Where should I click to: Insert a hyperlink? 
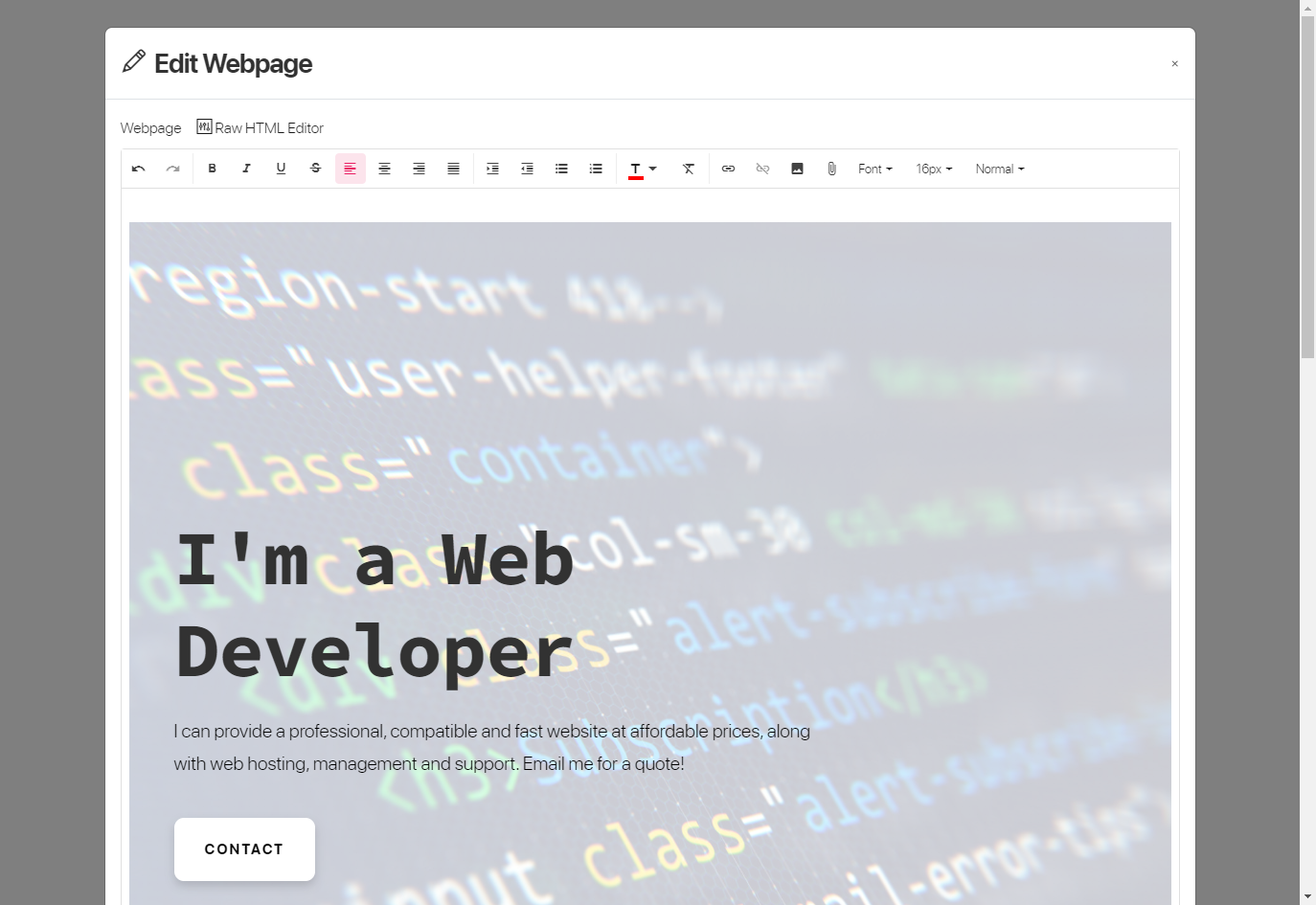[x=729, y=169]
